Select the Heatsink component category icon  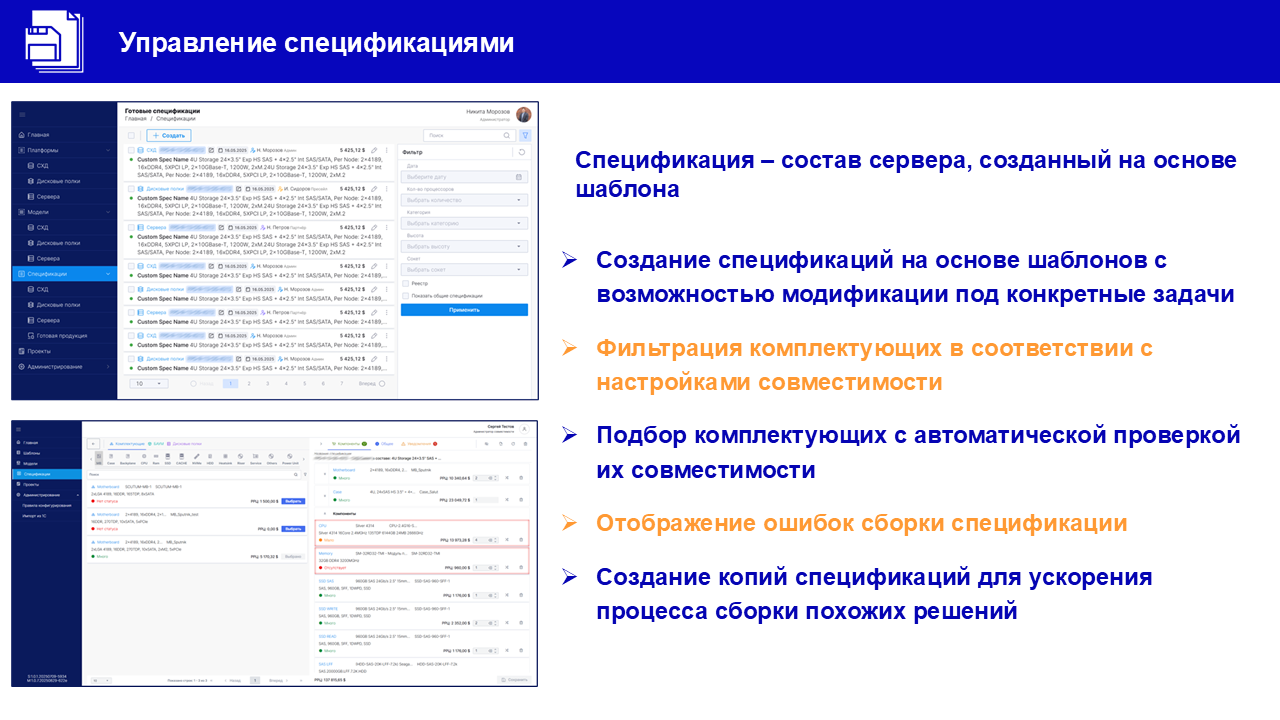coord(225,460)
